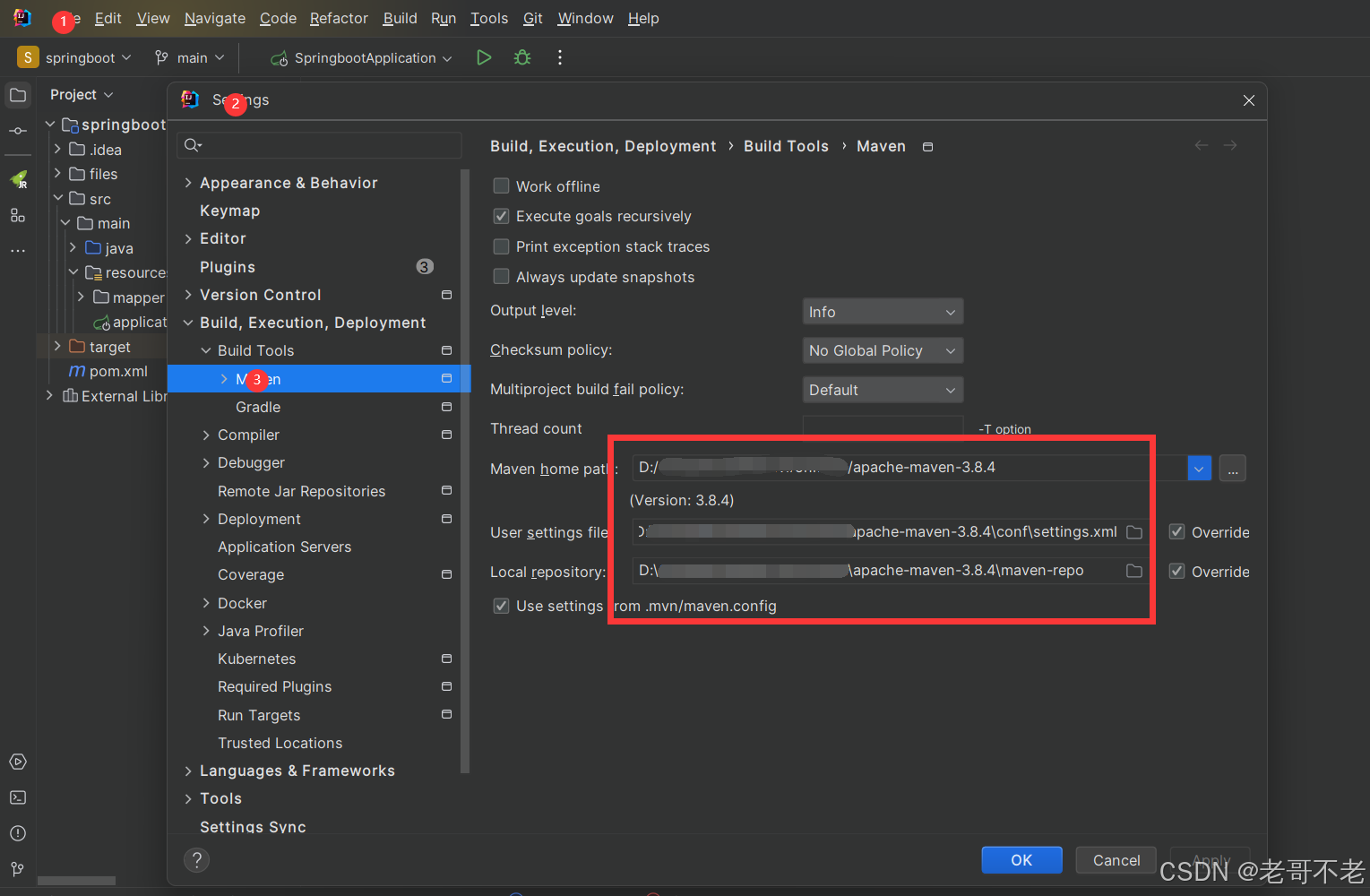
Task: Browse folder for Local repository
Action: [x=1134, y=571]
